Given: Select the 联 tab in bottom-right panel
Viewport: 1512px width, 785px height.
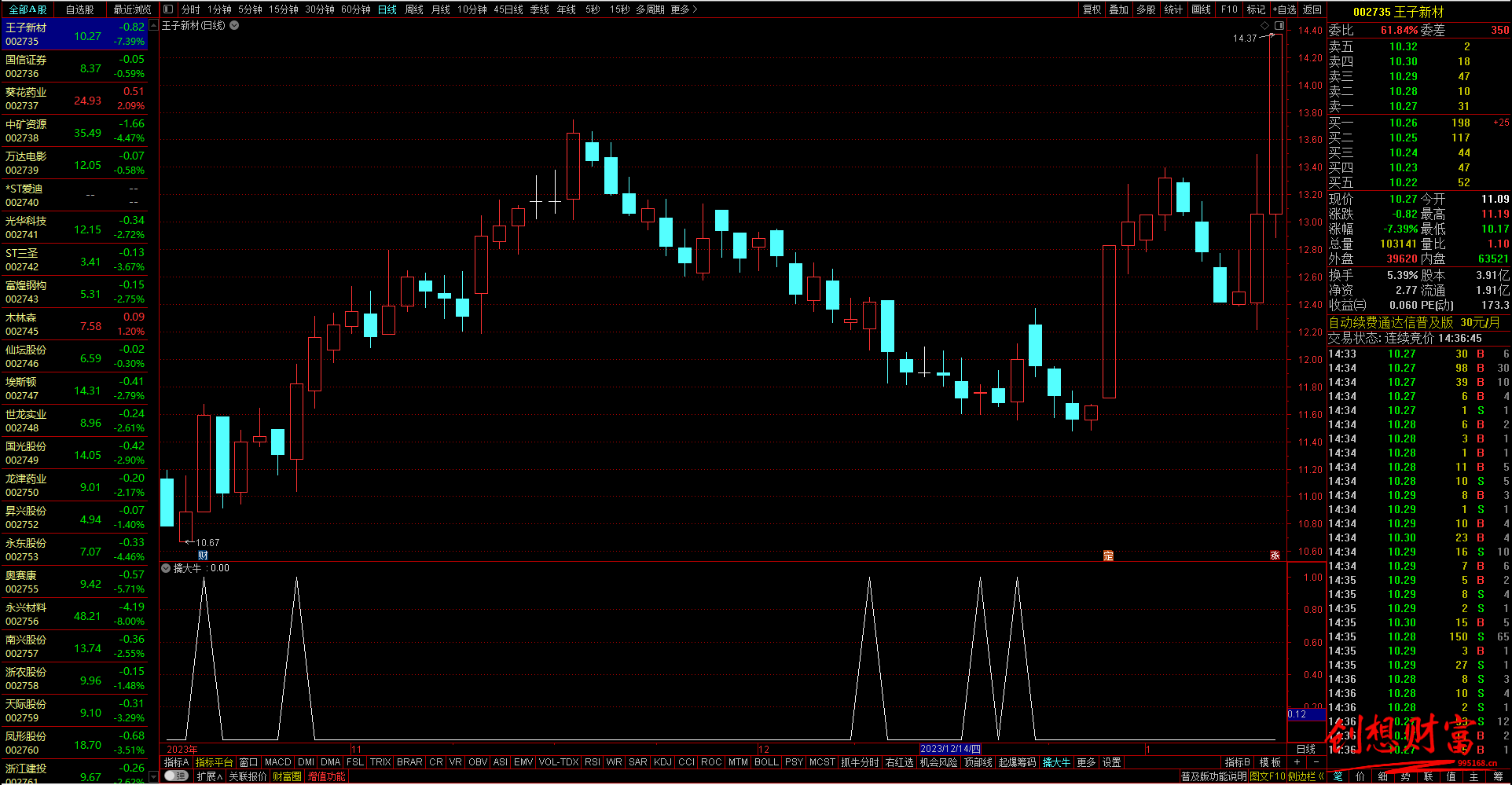Looking at the screenshot, I should click(x=1428, y=776).
